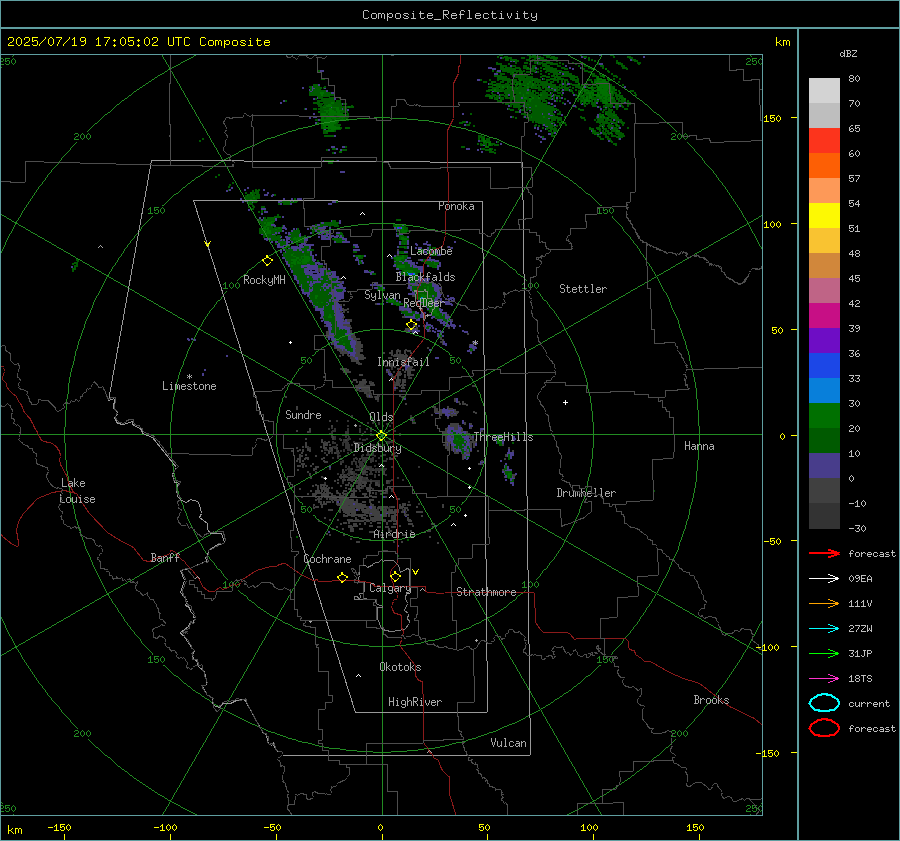This screenshot has width=900, height=841.
Task: Select yellow diamond marker above Calgary label
Action: pos(395,576)
